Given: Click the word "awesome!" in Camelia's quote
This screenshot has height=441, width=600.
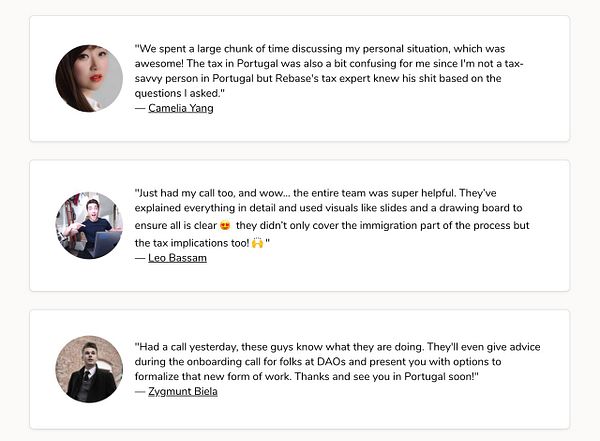Looking at the screenshot, I should coord(161,63).
